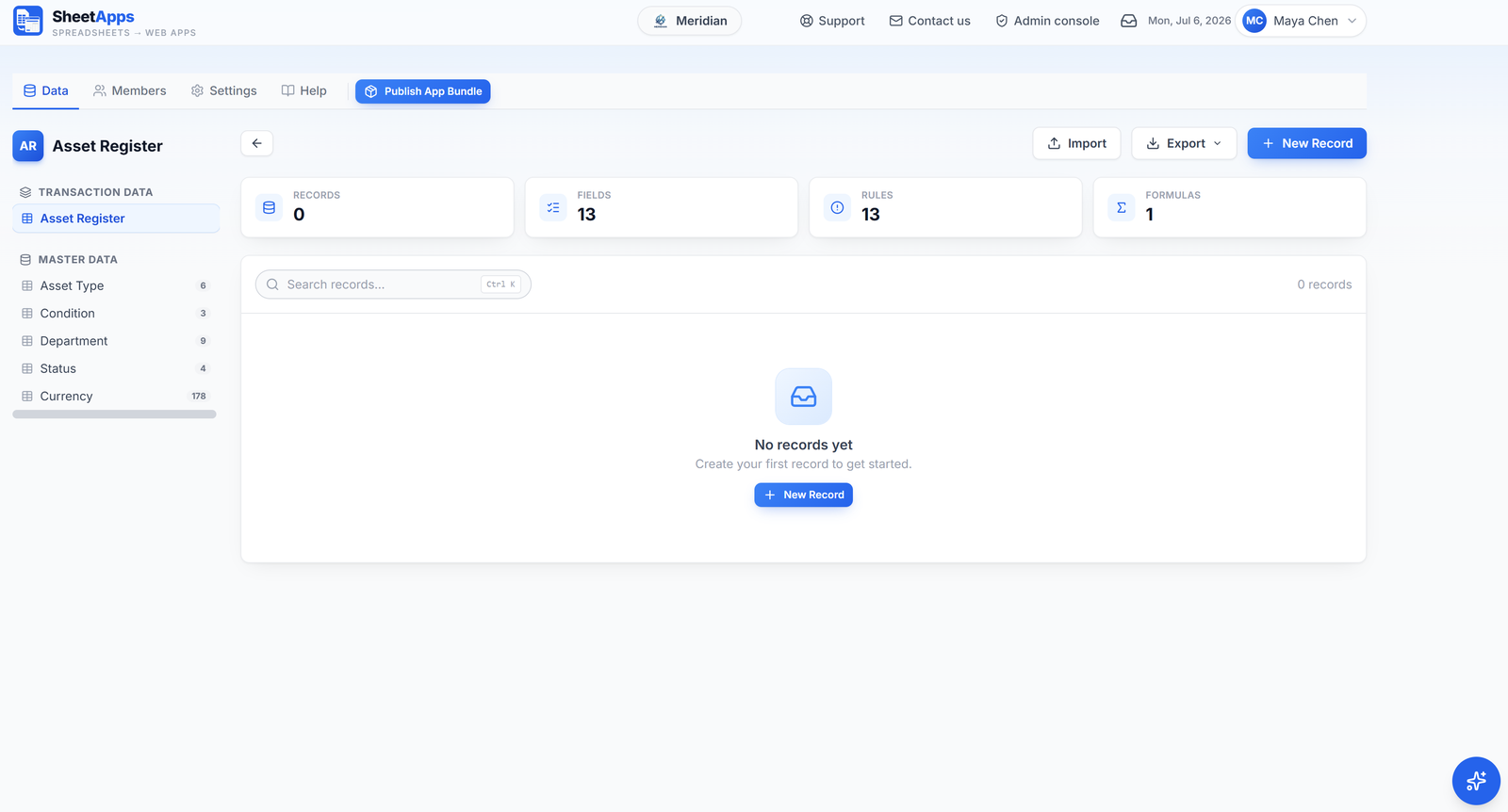
Task: Click the date 'Mon, Jul 6, 2026'
Action: click(x=1189, y=21)
